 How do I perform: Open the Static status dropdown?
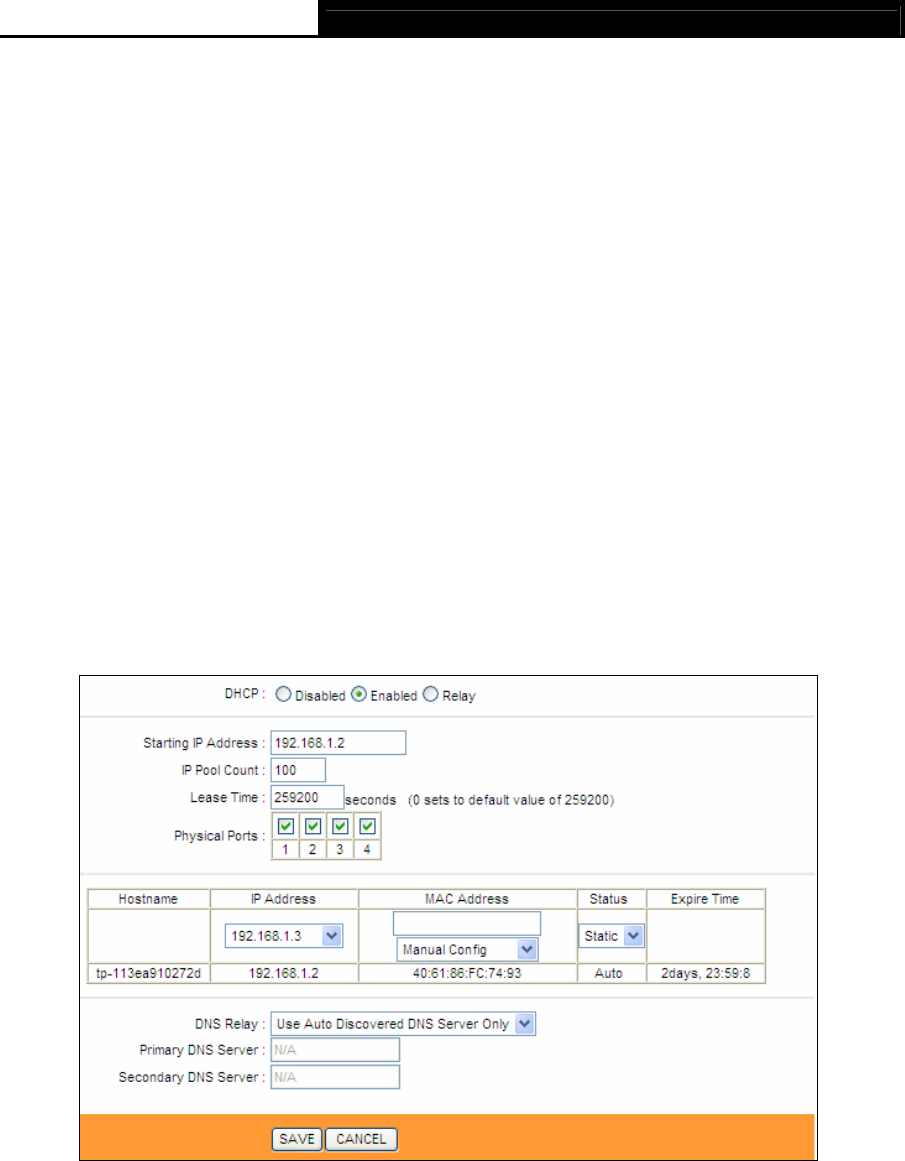click(x=611, y=936)
